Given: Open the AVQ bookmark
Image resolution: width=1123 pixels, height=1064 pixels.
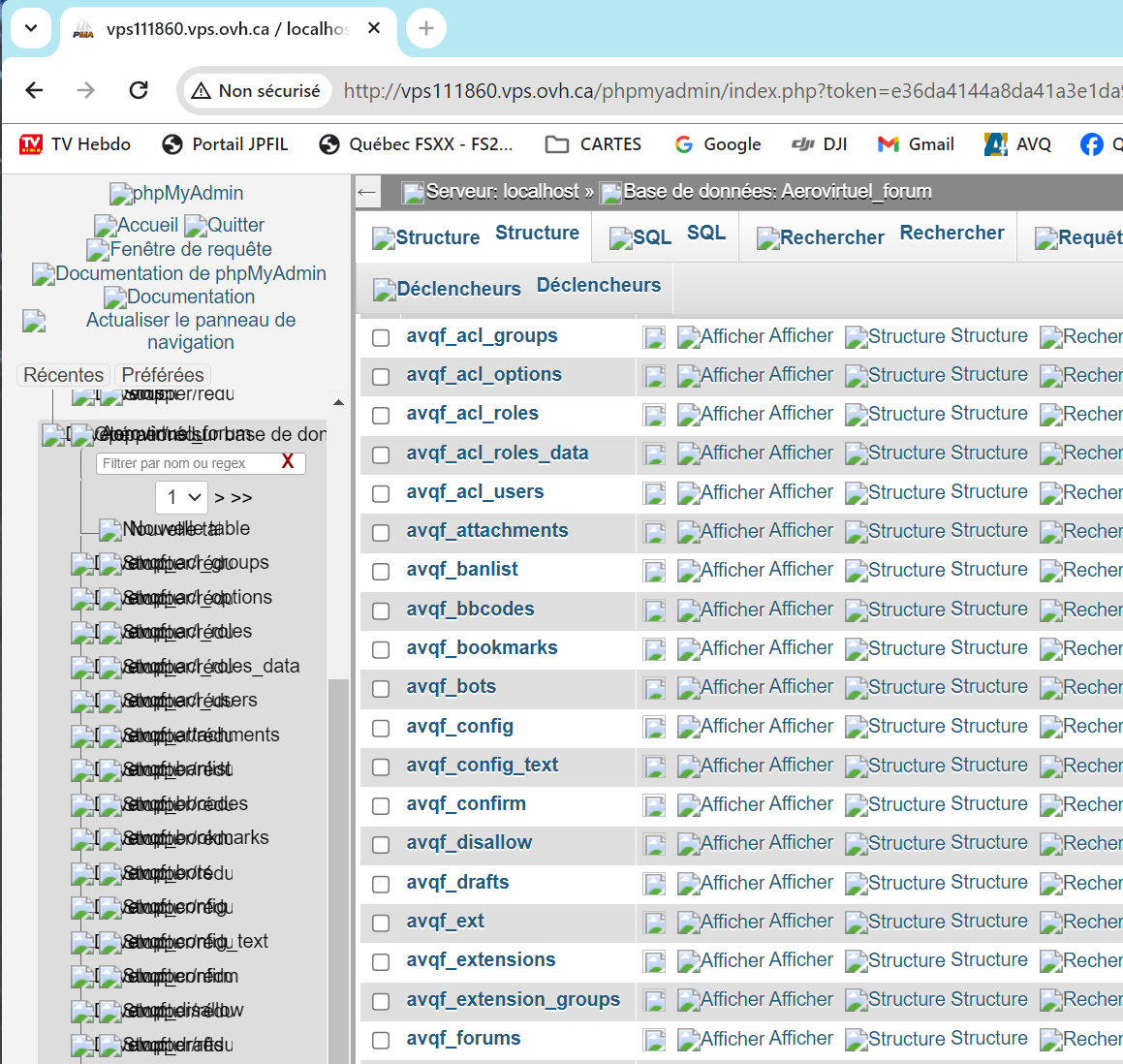Looking at the screenshot, I should point(1017,144).
